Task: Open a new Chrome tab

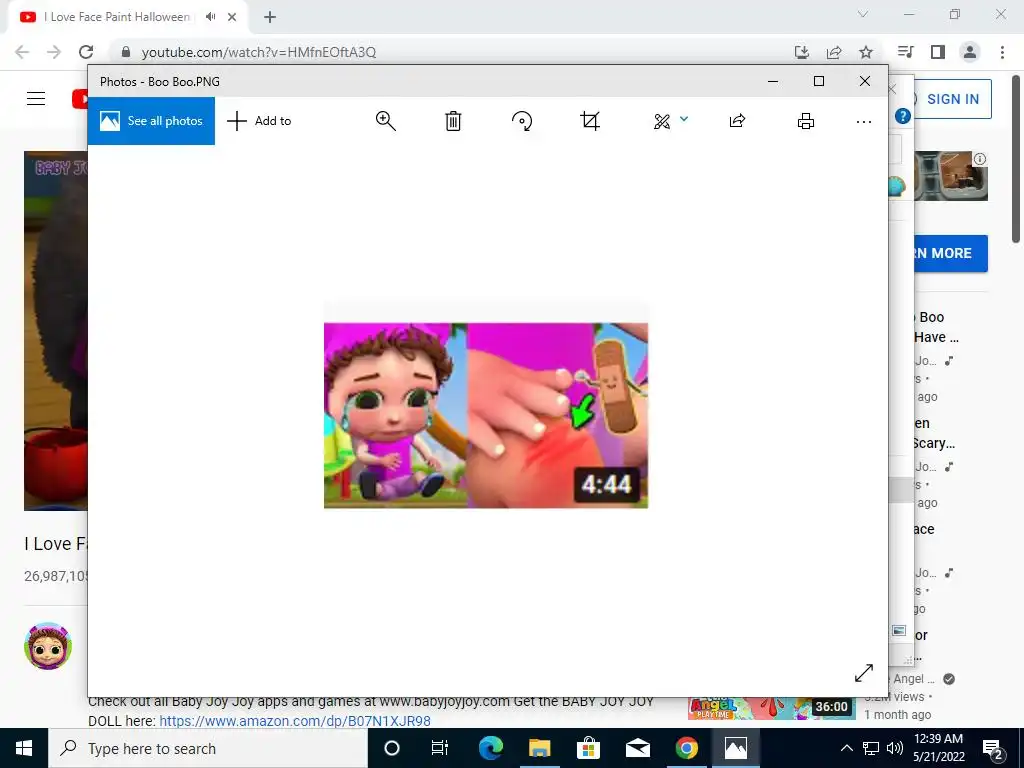Action: [270, 17]
